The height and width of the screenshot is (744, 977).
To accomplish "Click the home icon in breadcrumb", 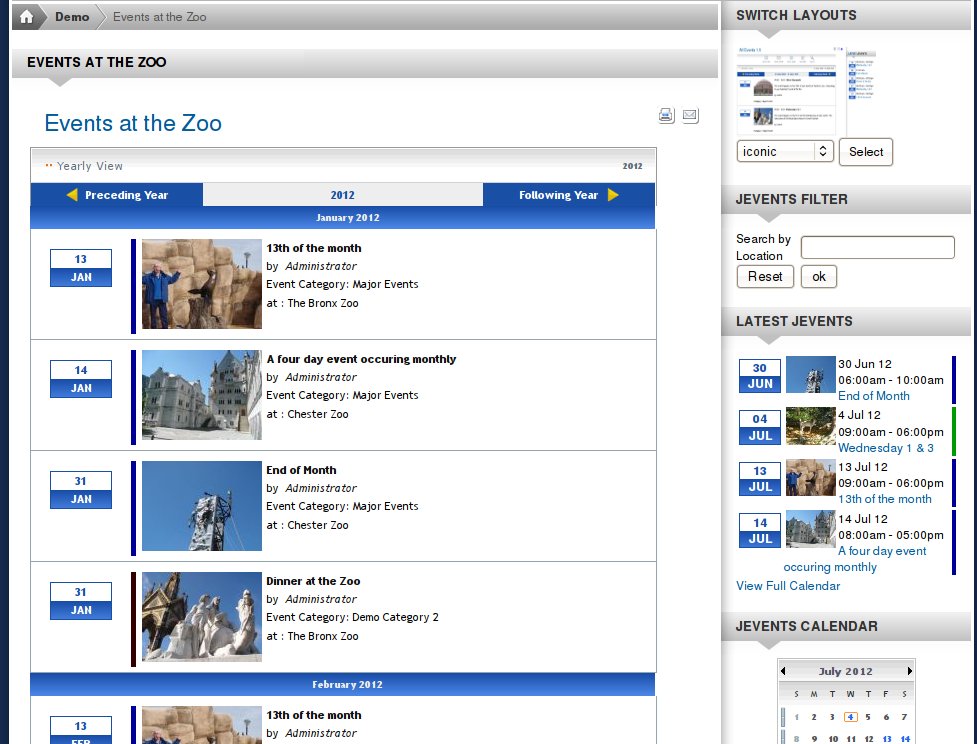I will click(27, 17).
